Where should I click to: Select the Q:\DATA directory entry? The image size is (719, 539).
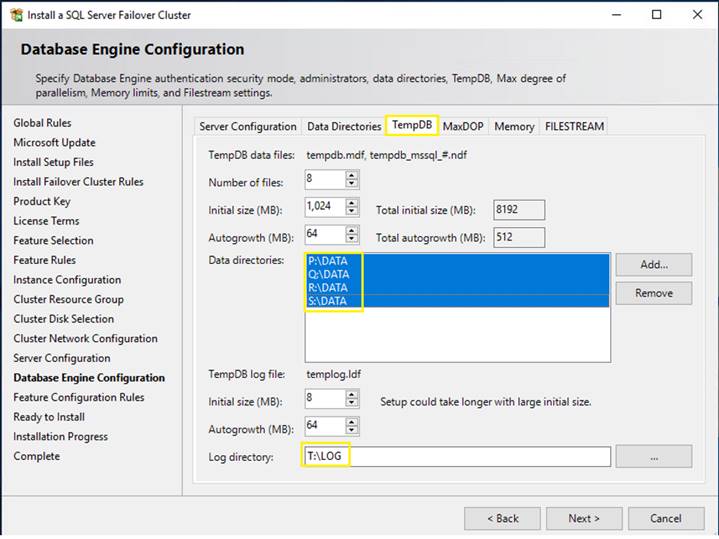tap(457, 274)
